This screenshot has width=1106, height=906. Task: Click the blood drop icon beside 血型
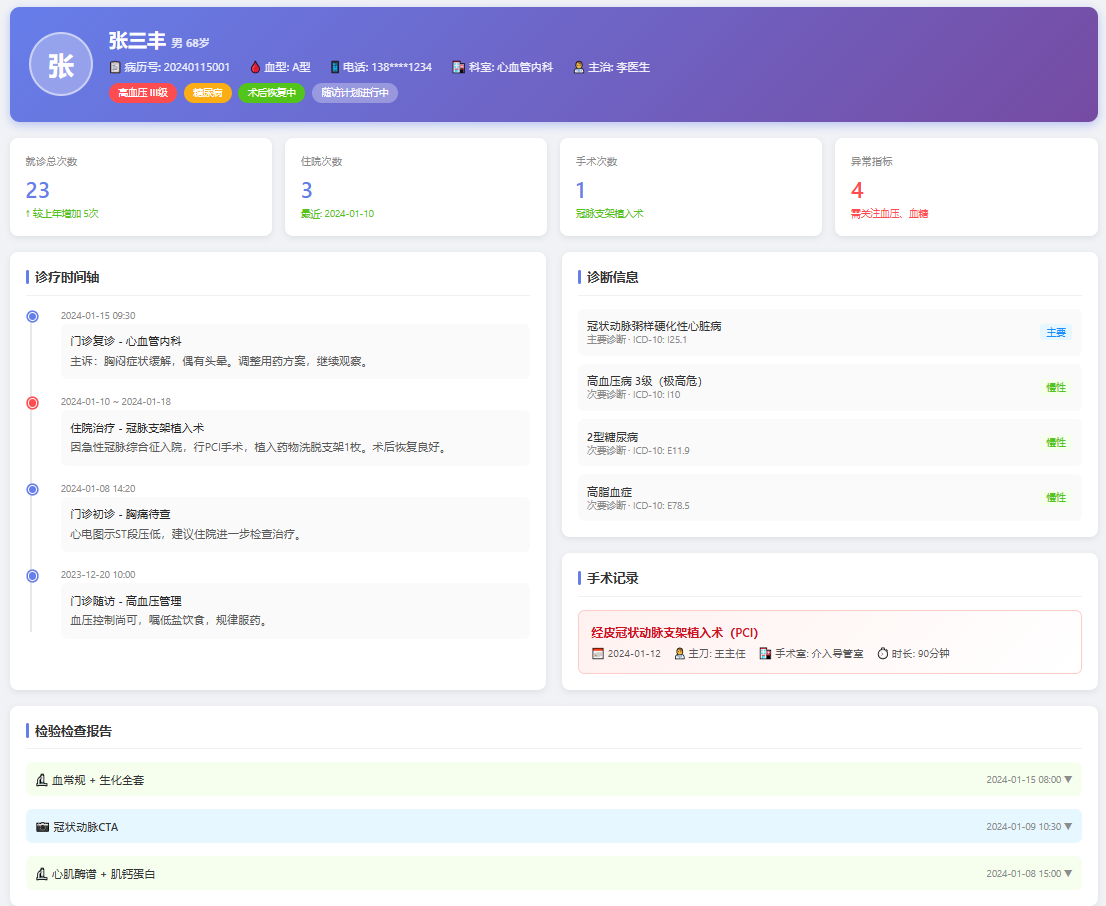(255, 67)
